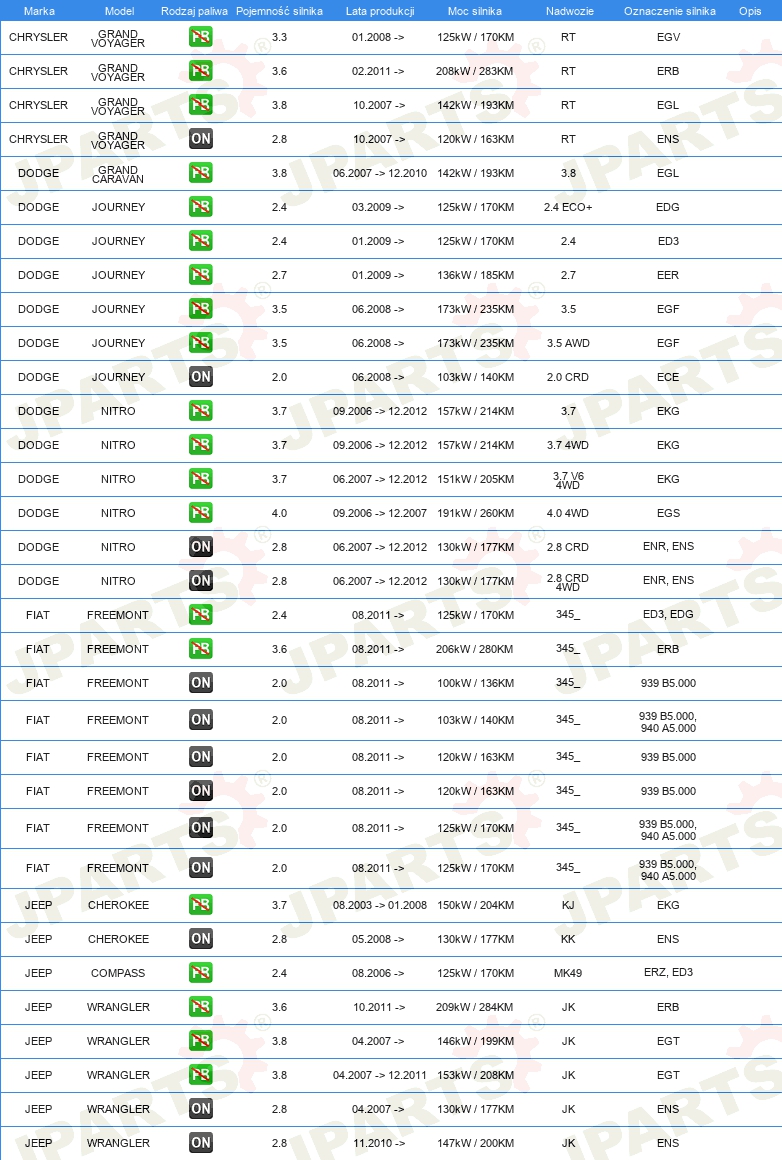The width and height of the screenshot is (782, 1160).
Task: Click diesel ON icon for Freemont 103kW
Action: (x=200, y=721)
